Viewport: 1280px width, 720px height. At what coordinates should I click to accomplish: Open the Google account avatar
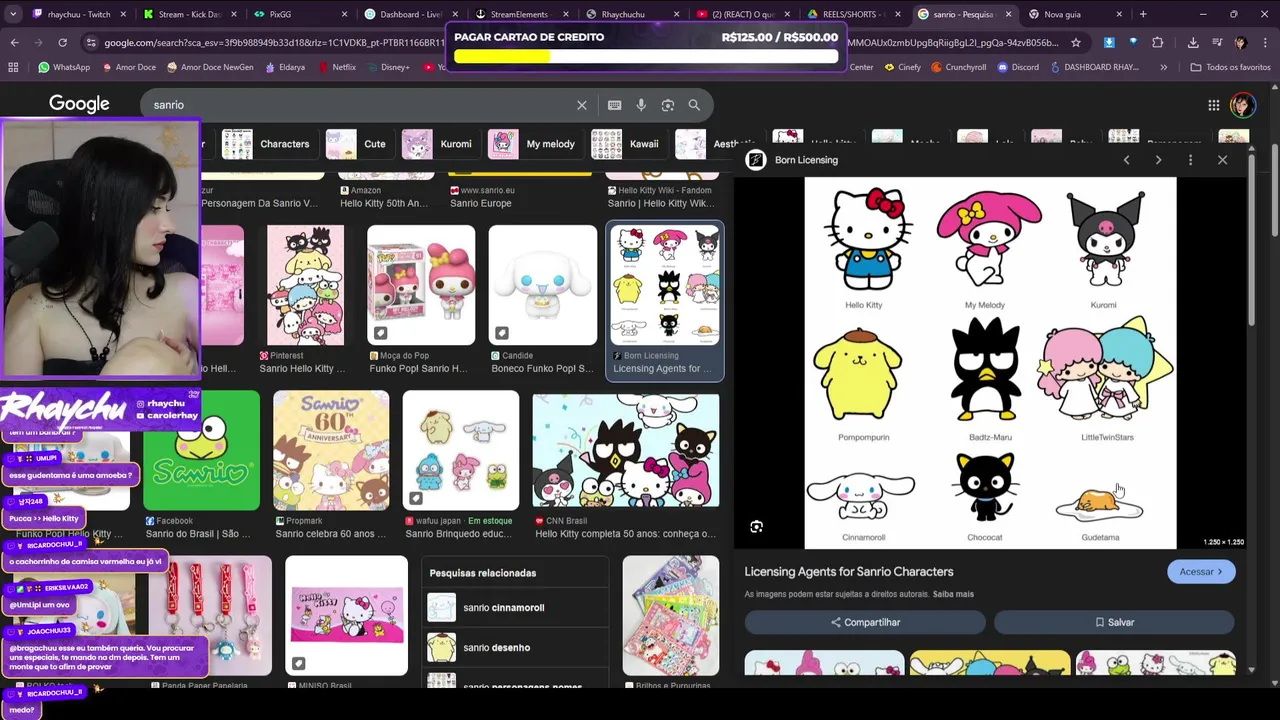1242,105
